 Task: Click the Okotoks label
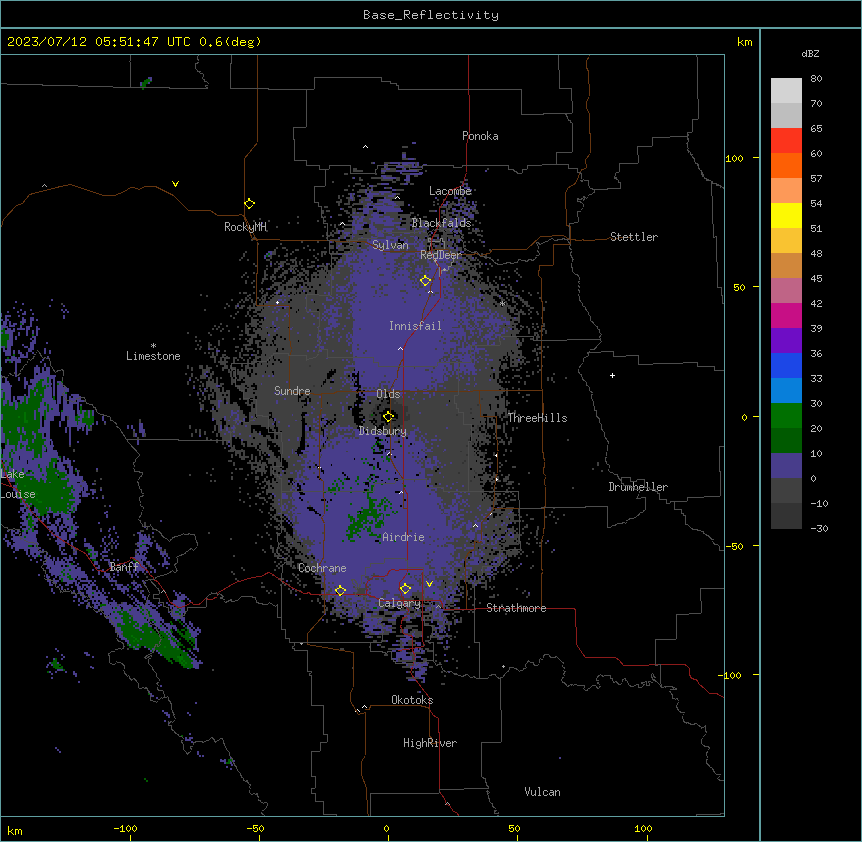(x=412, y=700)
